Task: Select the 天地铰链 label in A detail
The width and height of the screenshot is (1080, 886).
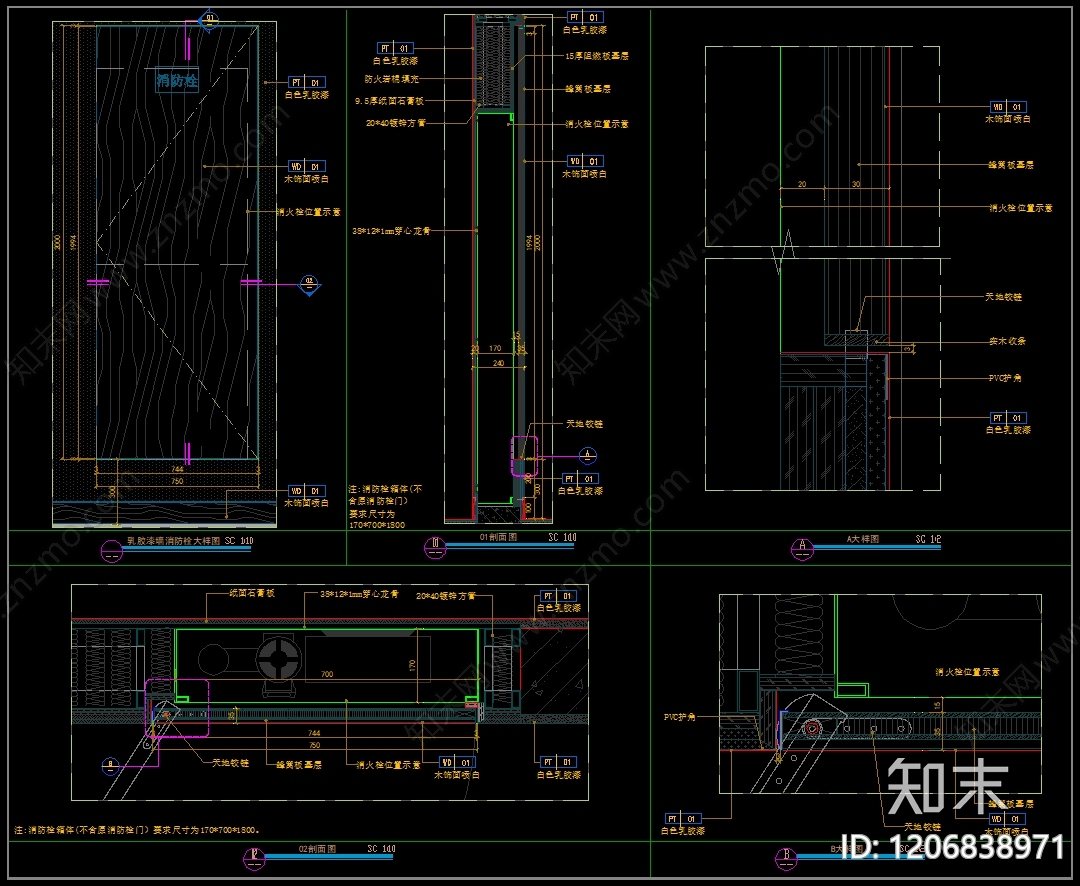Action: 1004,297
